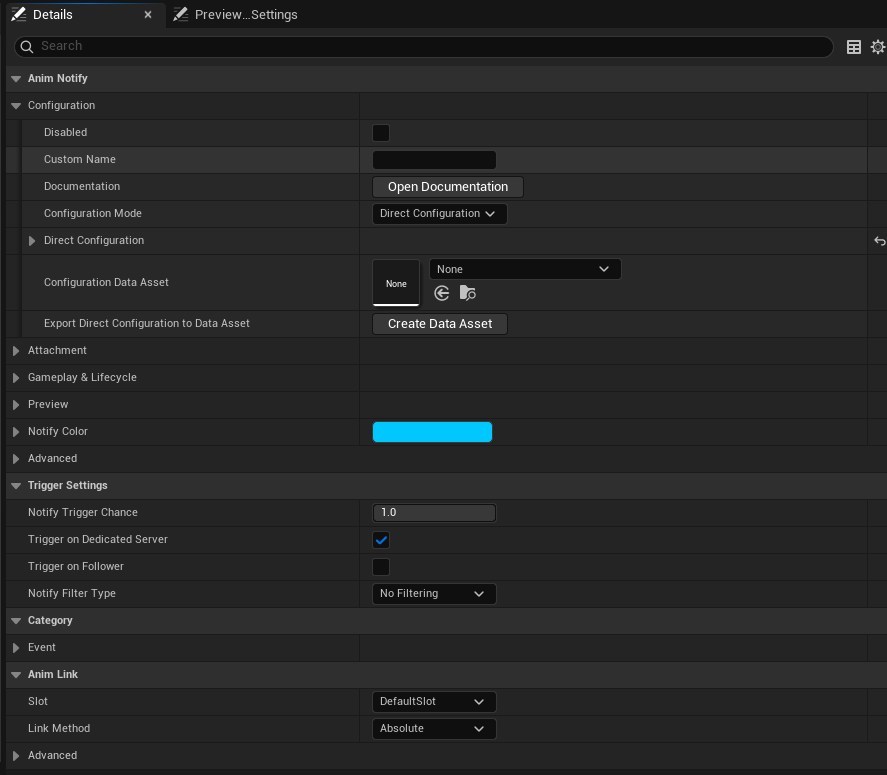887x775 pixels.
Task: Open the Configuration Mode dropdown
Action: pyautogui.click(x=439, y=214)
